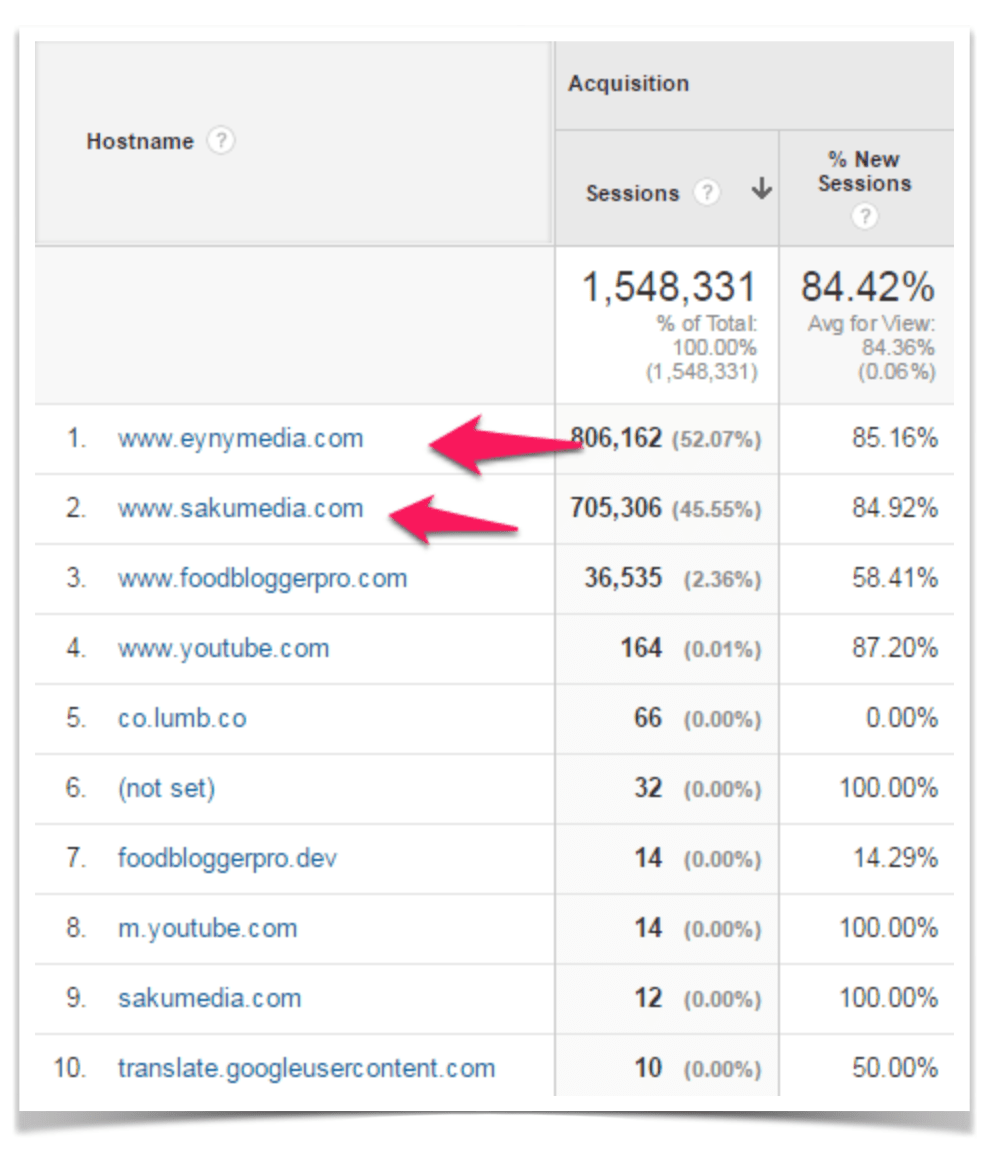The height and width of the screenshot is (1158, 988).
Task: Click the help icon next to Hostname
Action: tap(220, 142)
